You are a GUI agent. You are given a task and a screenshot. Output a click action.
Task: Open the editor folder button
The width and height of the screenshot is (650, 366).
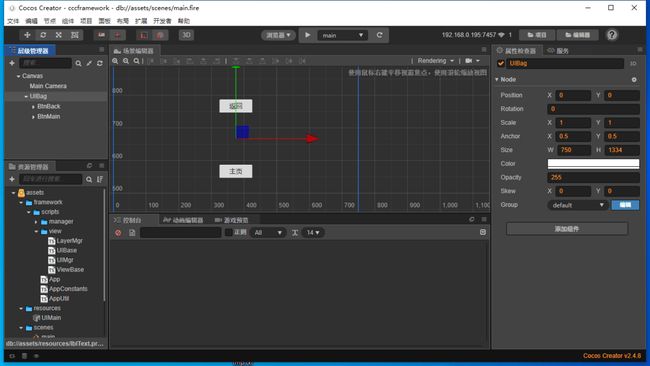(577, 35)
